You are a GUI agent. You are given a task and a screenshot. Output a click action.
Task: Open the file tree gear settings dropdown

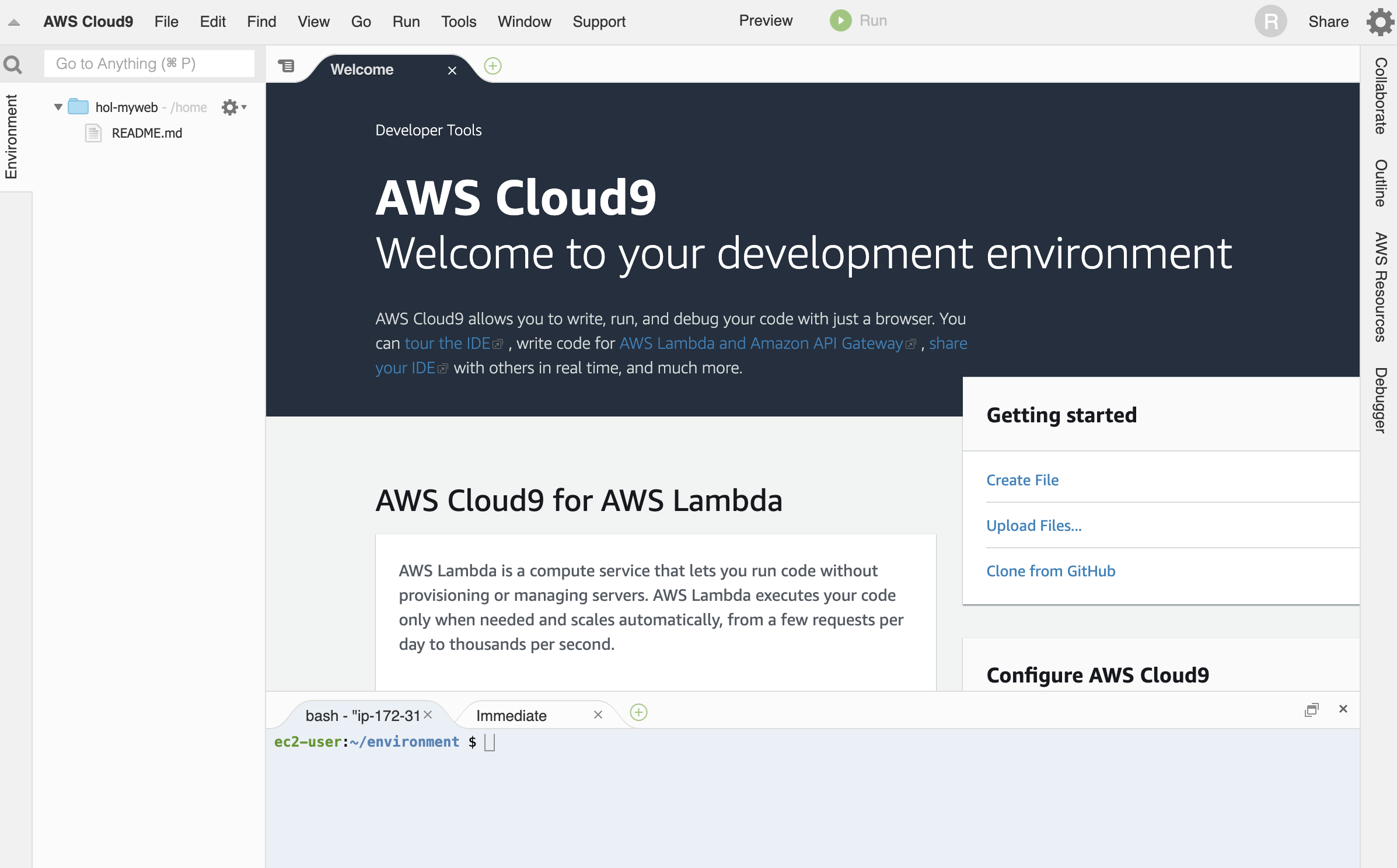point(233,107)
